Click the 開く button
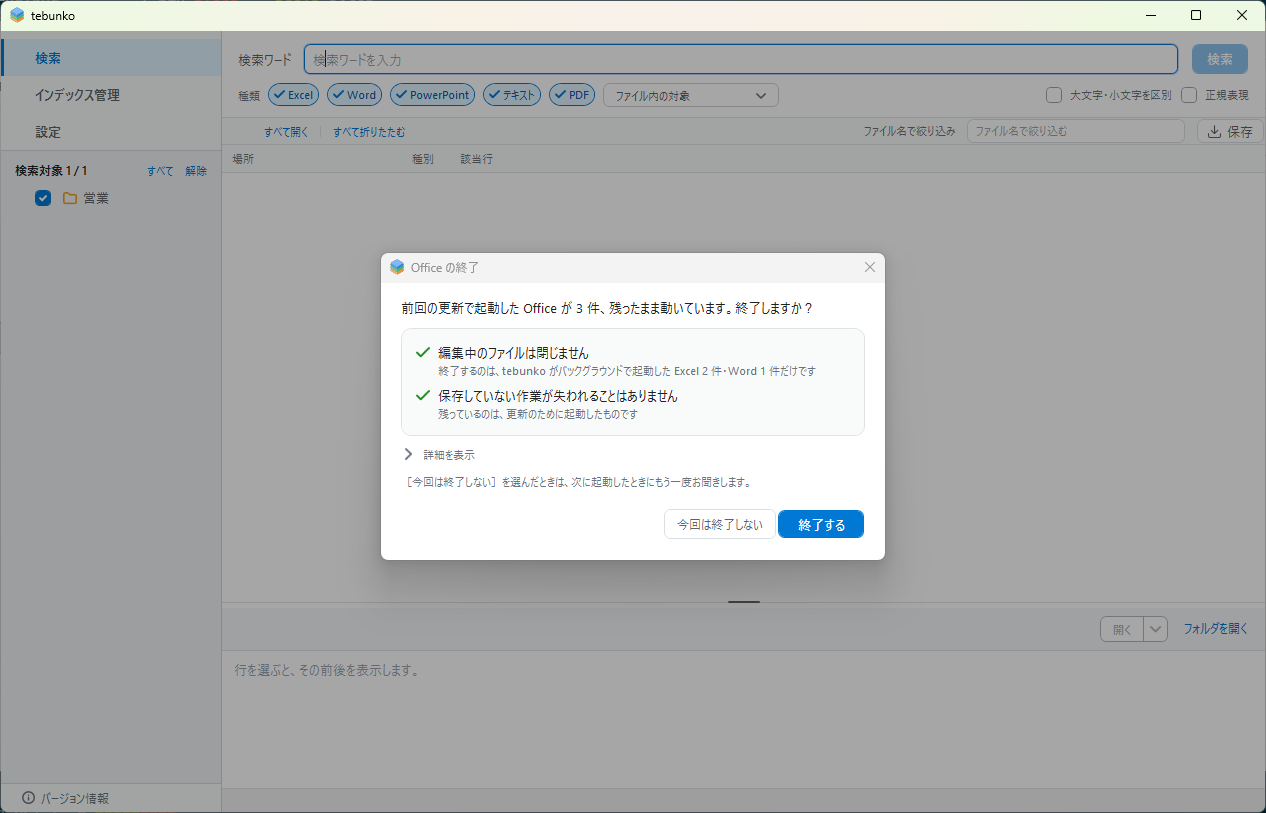This screenshot has width=1266, height=813. click(1122, 629)
